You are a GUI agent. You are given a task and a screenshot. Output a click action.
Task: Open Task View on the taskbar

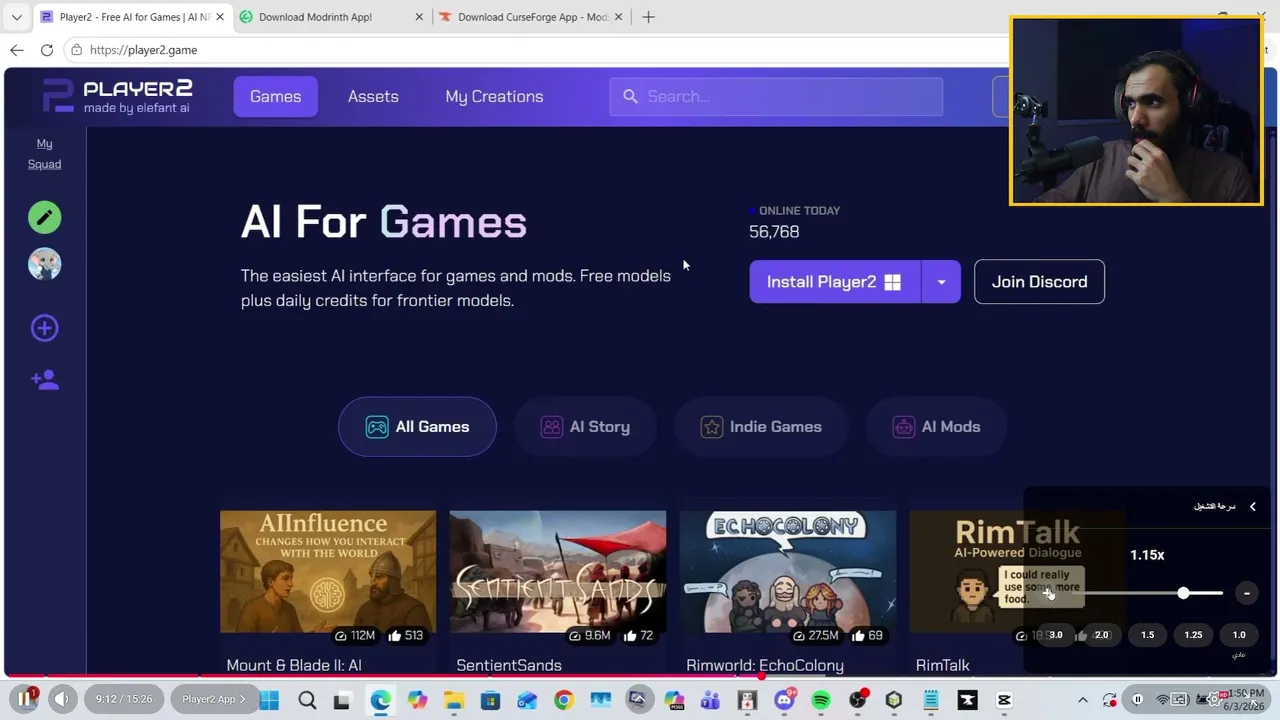pyautogui.click(x=342, y=700)
